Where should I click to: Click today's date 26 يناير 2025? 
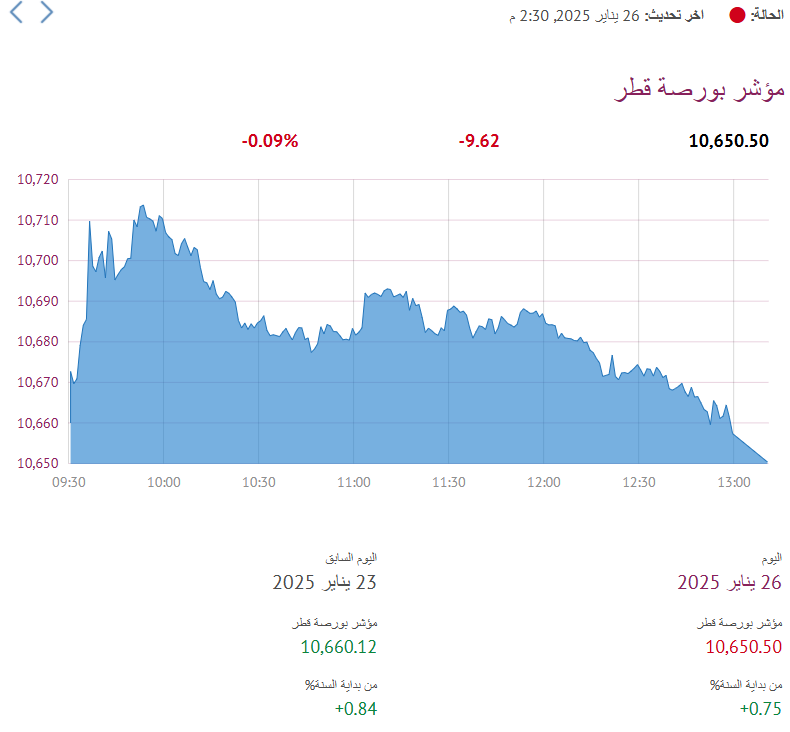click(x=729, y=582)
